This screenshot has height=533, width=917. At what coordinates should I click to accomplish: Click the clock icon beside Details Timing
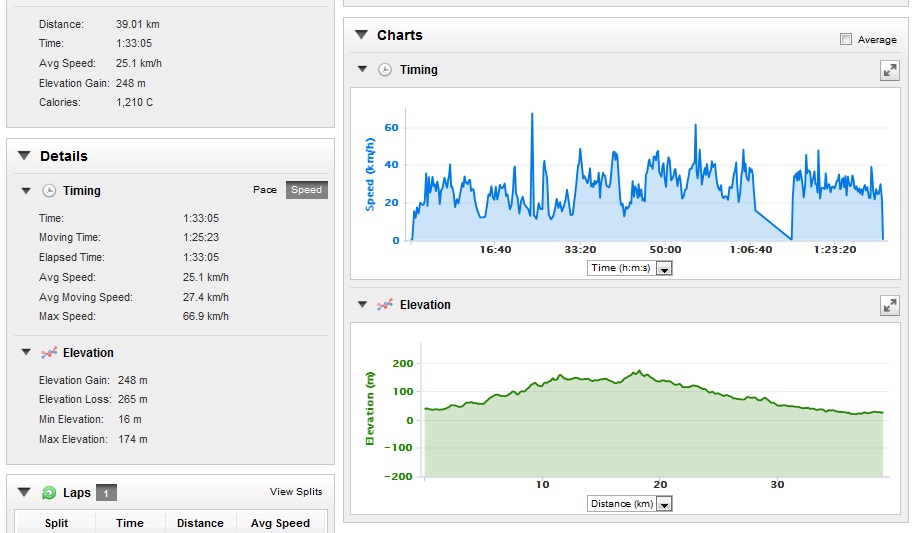pyautogui.click(x=49, y=191)
